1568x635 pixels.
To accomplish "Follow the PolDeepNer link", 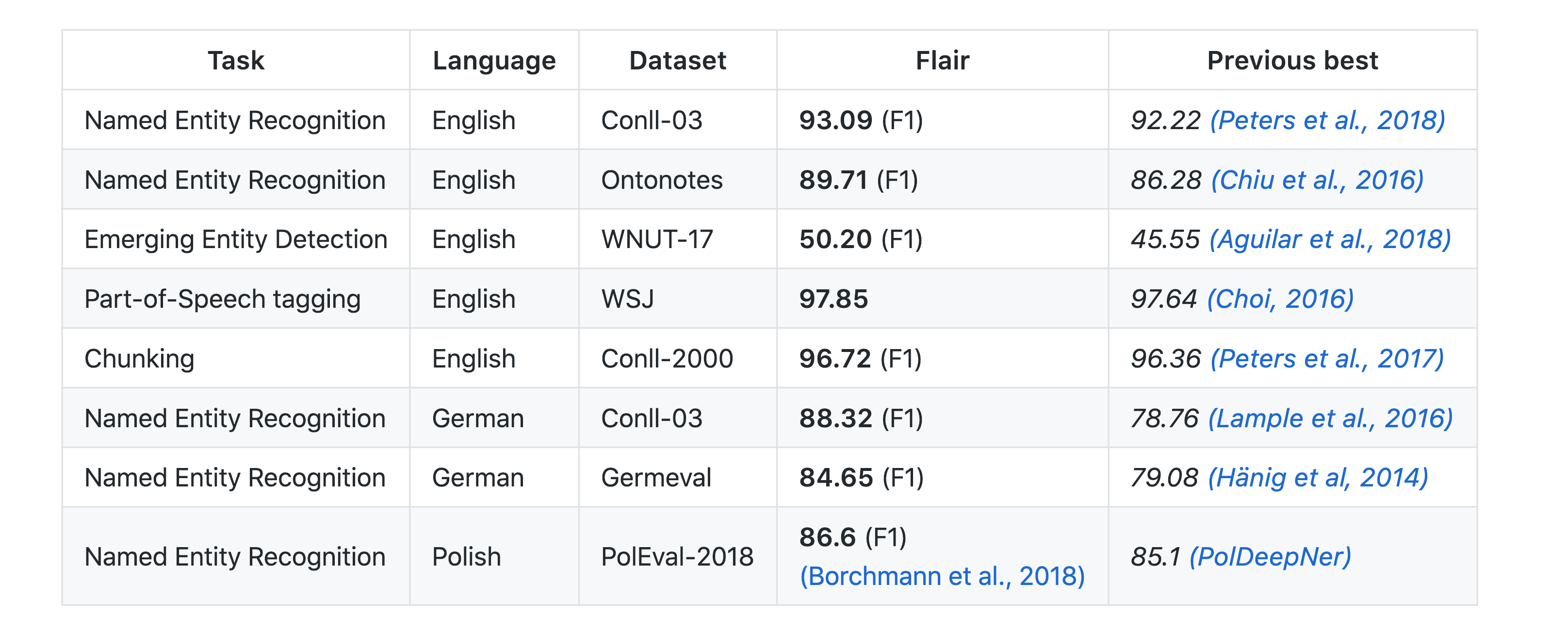I will 1270,556.
